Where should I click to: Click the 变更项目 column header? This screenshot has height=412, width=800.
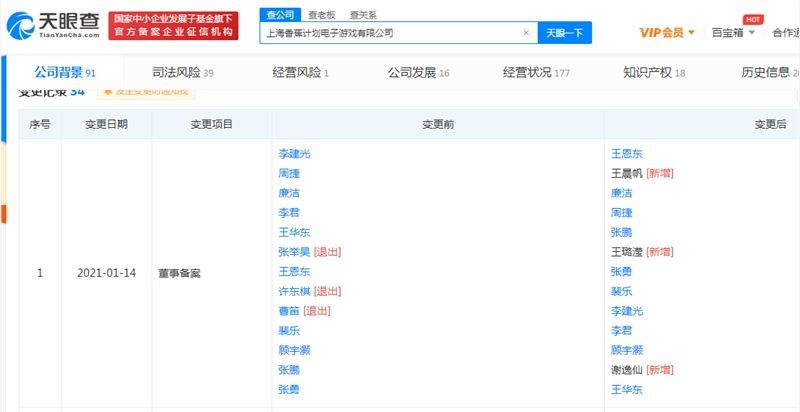click(x=212, y=124)
